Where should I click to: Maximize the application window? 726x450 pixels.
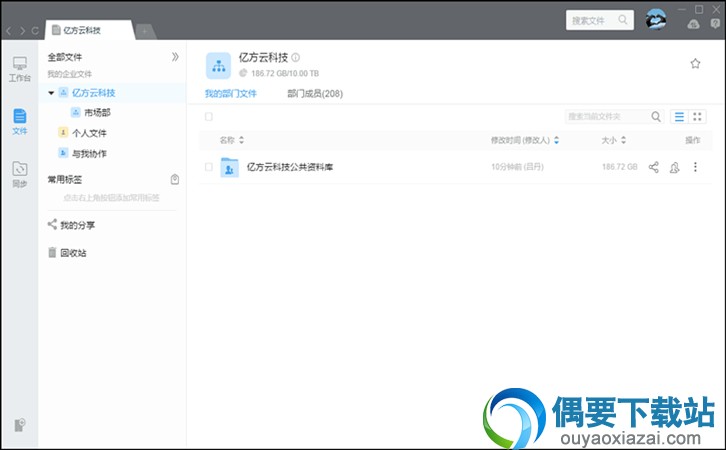[699, 9]
